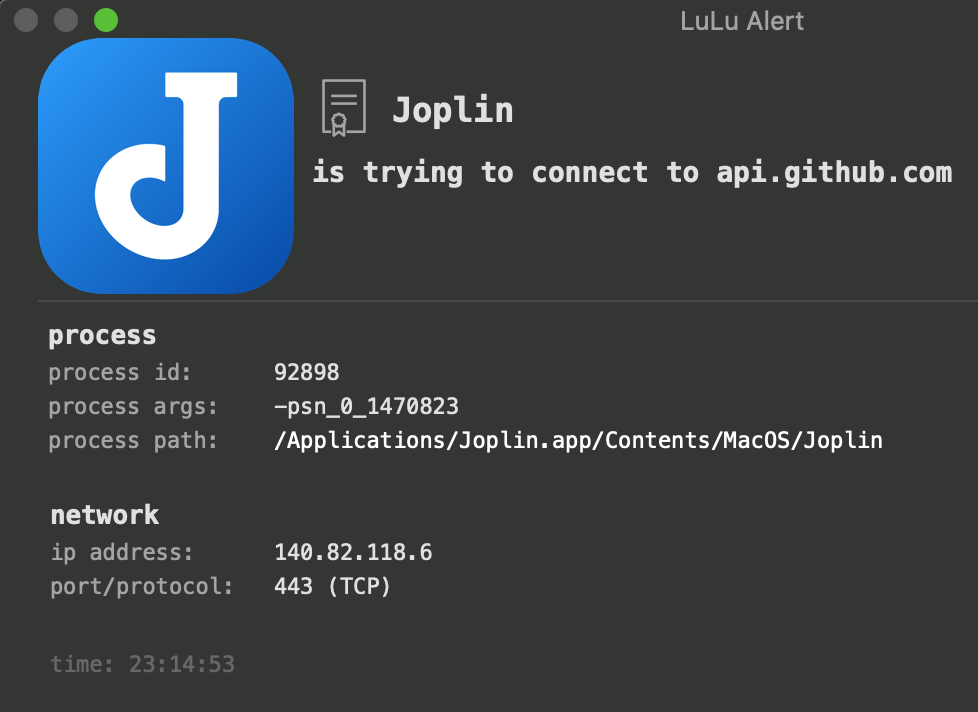
Task: Open the code-signing certificate details icon
Action: pos(342,105)
